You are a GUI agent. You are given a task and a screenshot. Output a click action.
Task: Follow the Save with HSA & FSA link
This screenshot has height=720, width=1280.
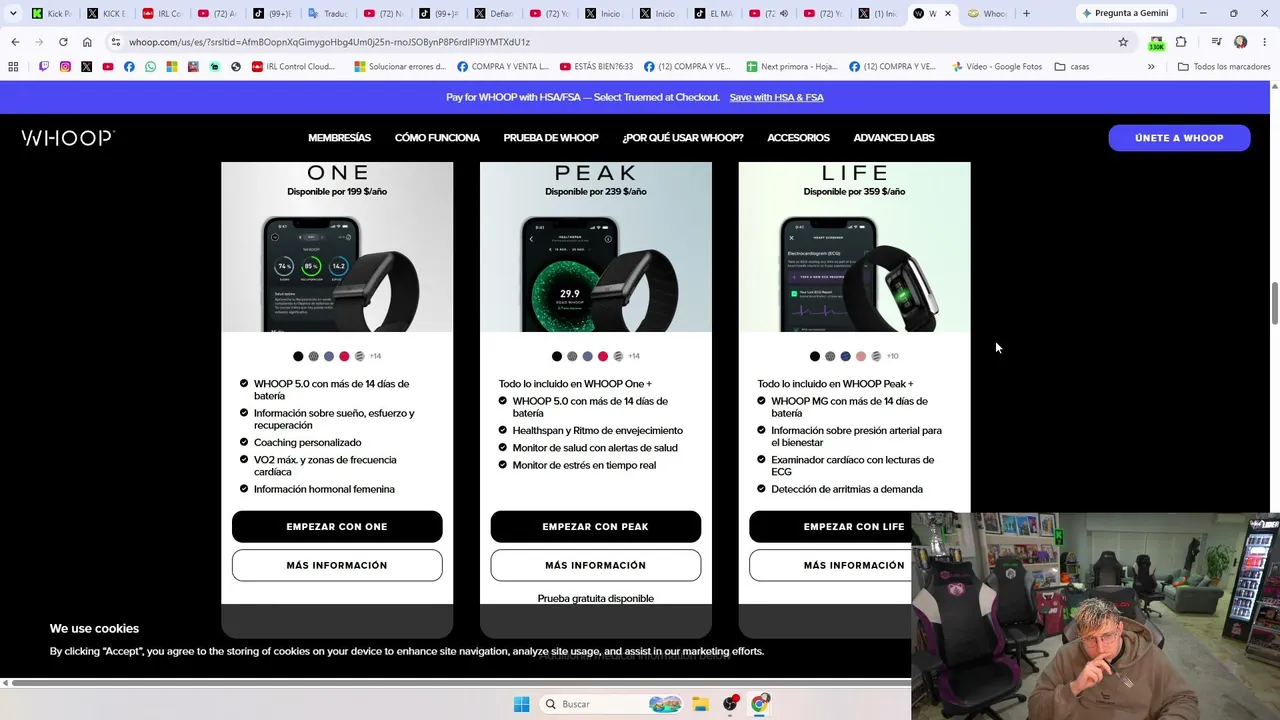(x=777, y=97)
